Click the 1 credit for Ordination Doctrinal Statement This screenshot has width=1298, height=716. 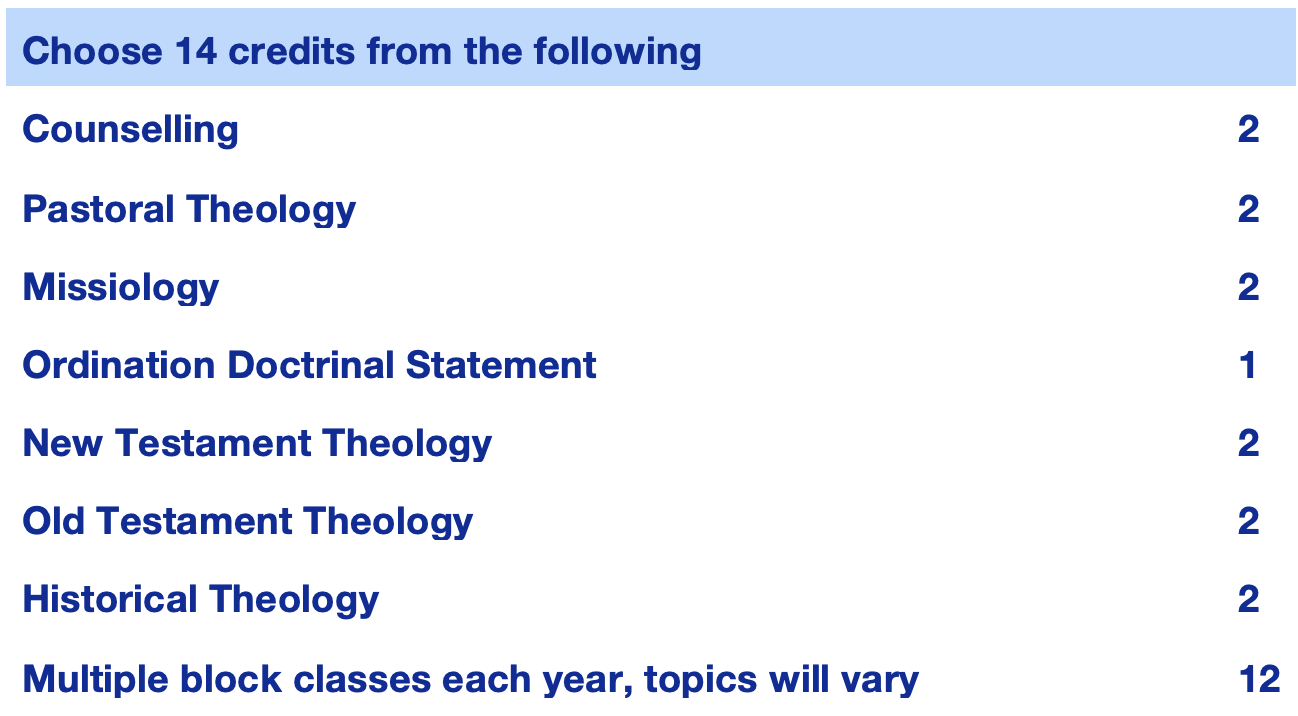[x=1248, y=365]
